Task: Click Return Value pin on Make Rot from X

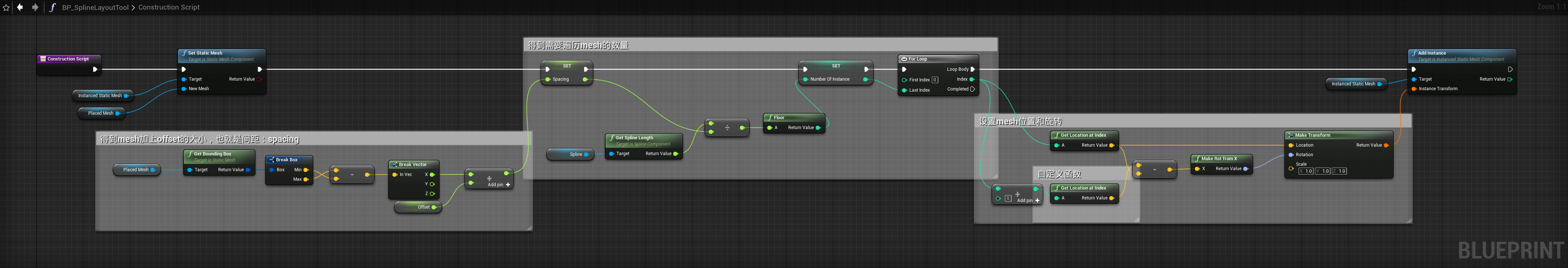Action: [1245, 169]
